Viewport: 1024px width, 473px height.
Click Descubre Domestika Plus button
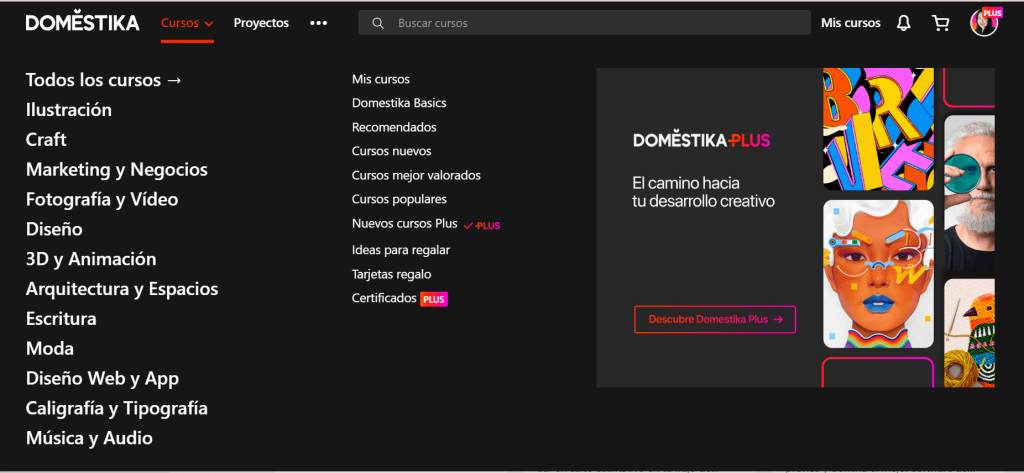click(x=715, y=319)
